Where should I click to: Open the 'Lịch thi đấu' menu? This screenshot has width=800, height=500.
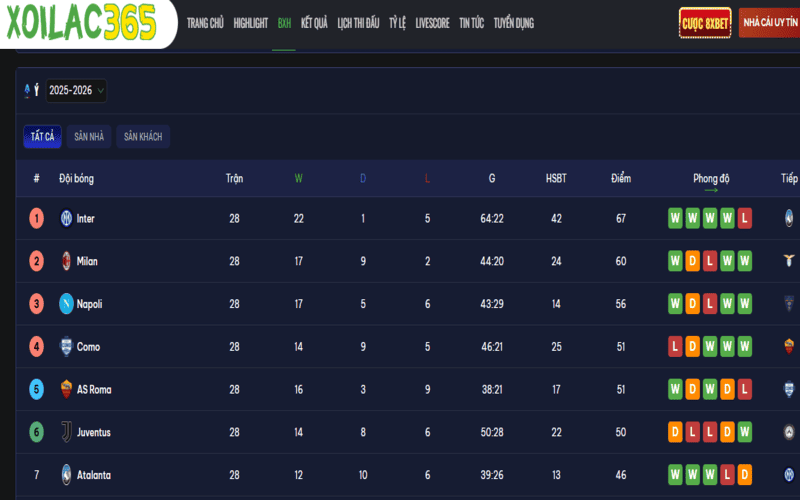pos(359,23)
